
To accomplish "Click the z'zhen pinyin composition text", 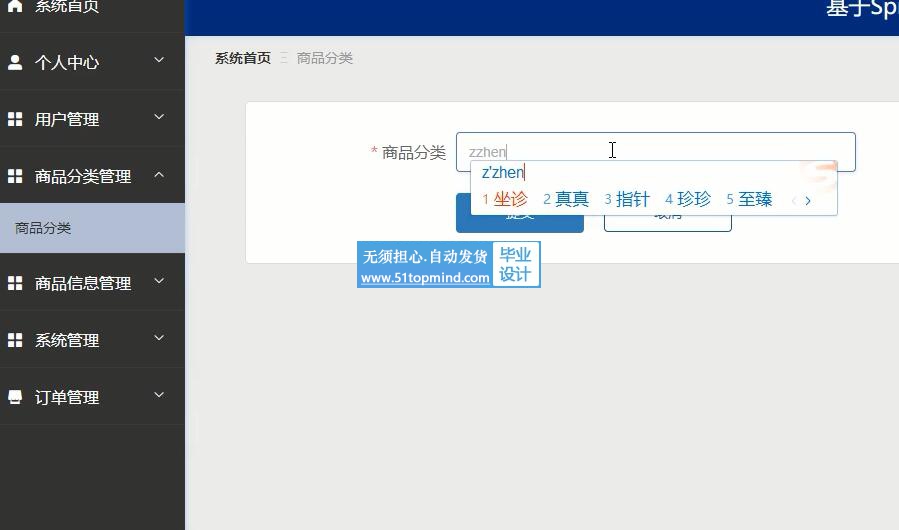I will [503, 172].
